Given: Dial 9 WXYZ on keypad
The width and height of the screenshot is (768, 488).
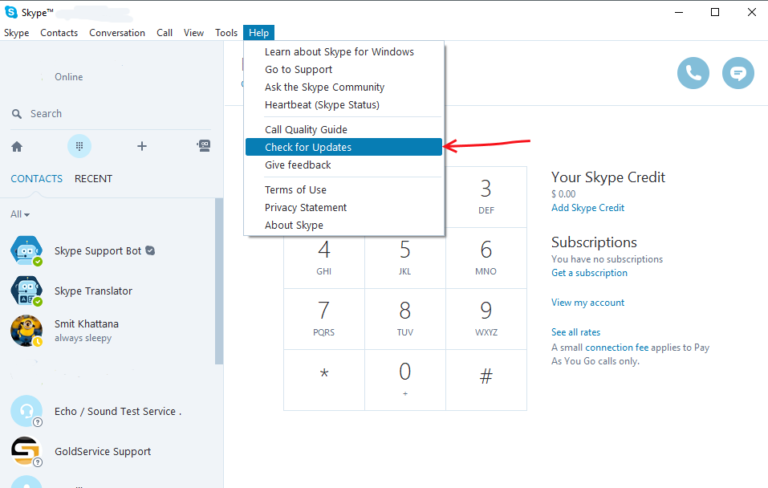Looking at the screenshot, I should pyautogui.click(x=486, y=319).
